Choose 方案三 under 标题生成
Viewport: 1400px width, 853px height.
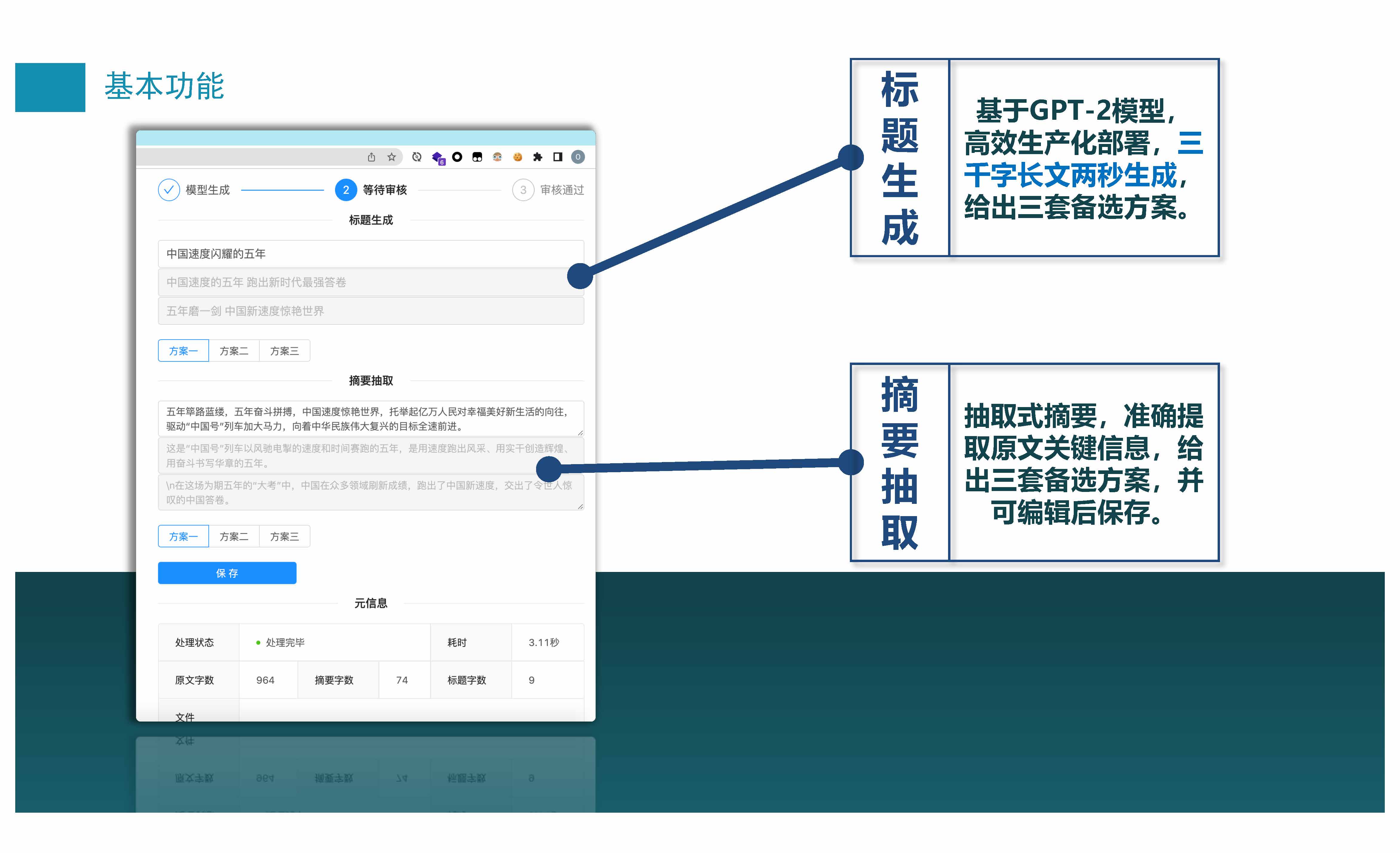tap(285, 351)
